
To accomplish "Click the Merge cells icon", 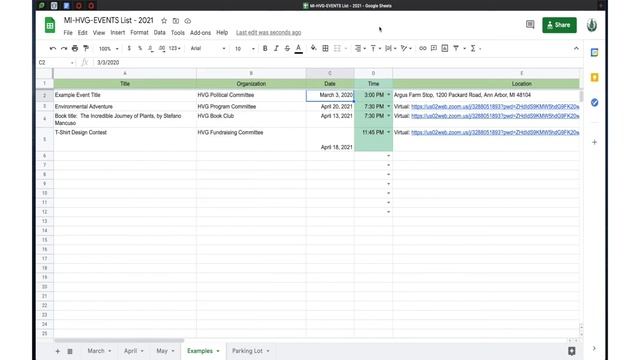I will point(337,48).
